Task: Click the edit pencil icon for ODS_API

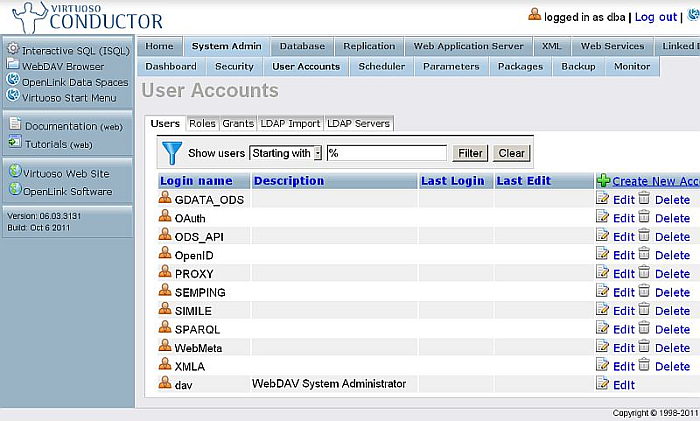Action: 602,235
